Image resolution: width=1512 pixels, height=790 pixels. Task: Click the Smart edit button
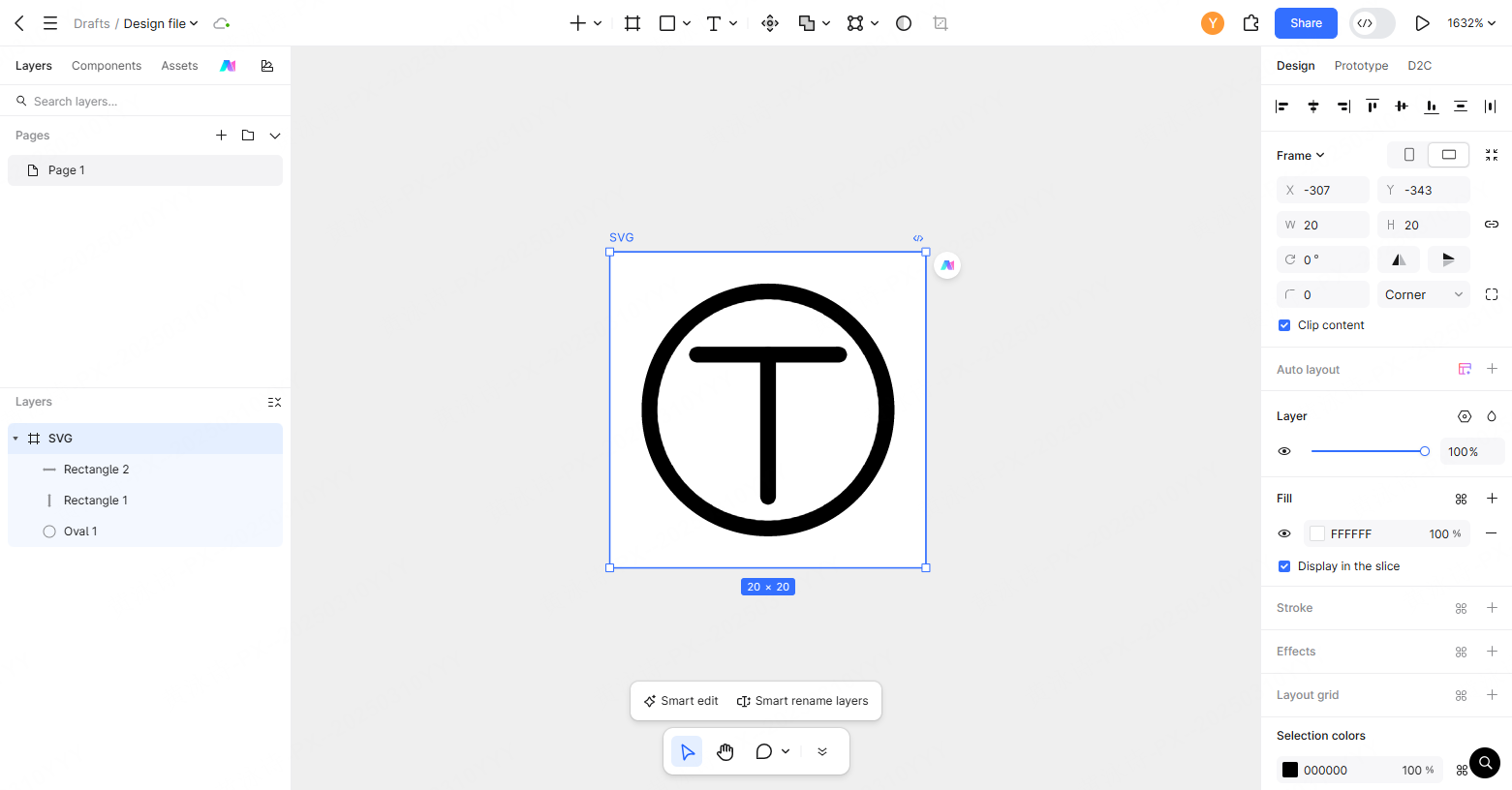tap(681, 701)
